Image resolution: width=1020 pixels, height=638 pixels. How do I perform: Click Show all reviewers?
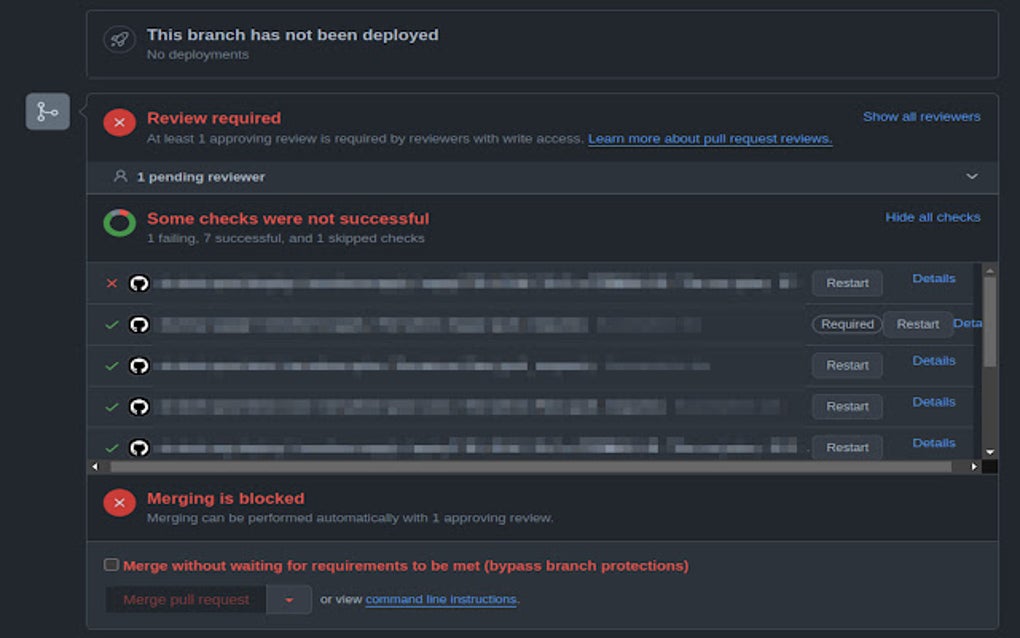[x=922, y=116]
